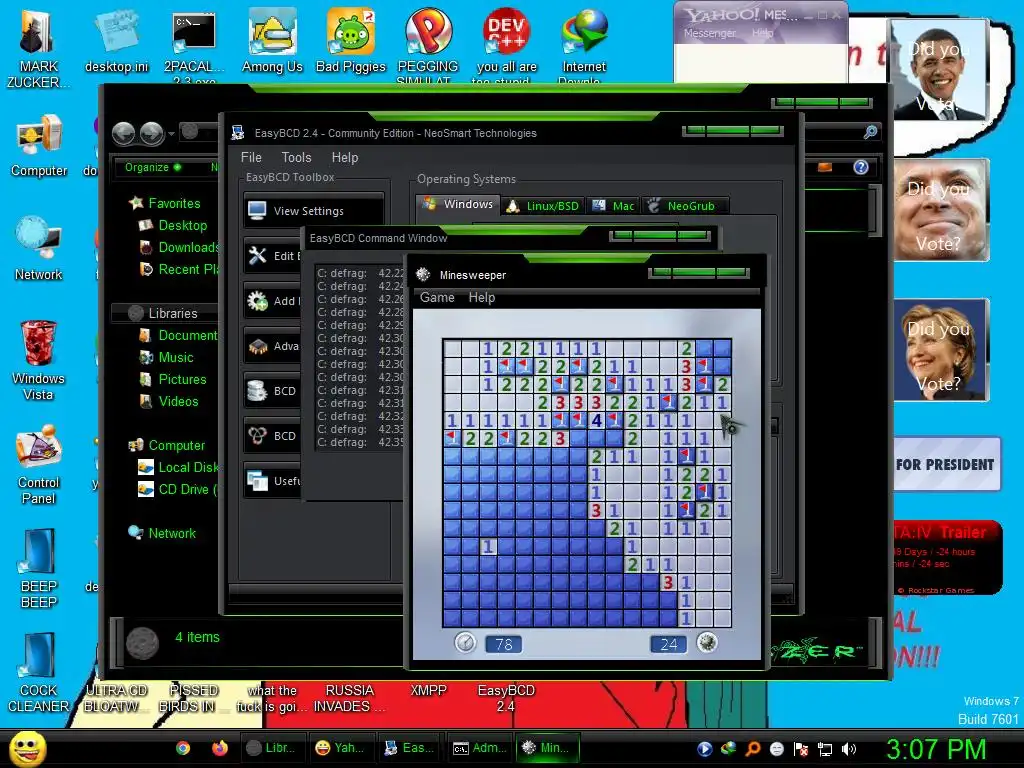Open the Game menu in Minesweeper

tap(437, 297)
